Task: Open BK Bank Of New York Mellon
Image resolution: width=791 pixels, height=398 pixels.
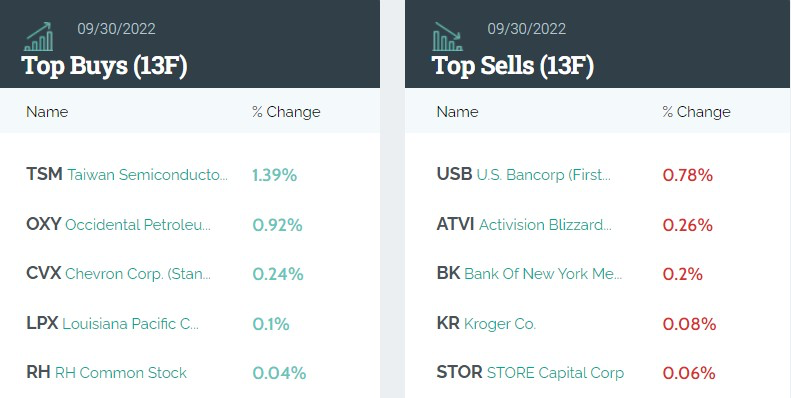Action: coord(529,274)
